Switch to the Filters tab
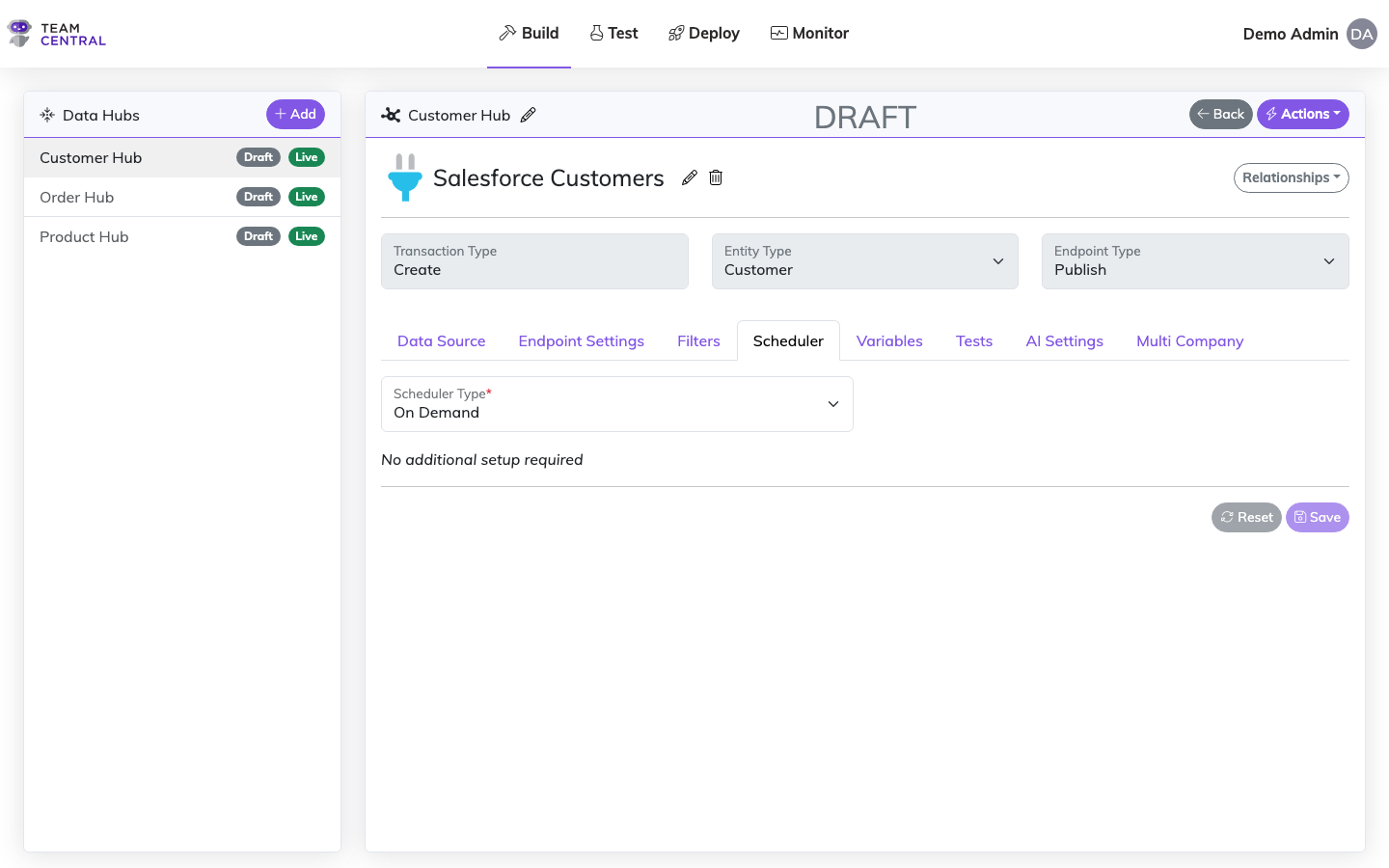 (697, 340)
